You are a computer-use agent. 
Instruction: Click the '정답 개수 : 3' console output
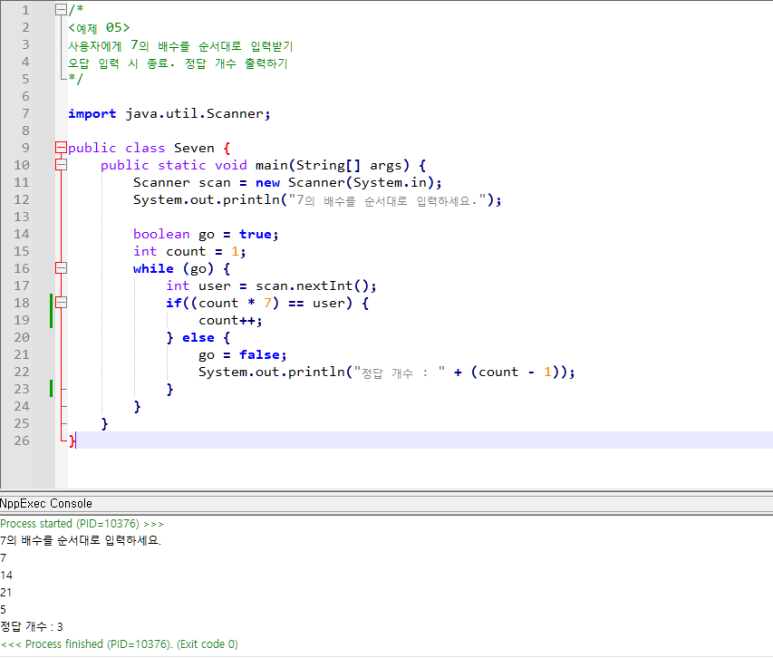click(x=32, y=627)
